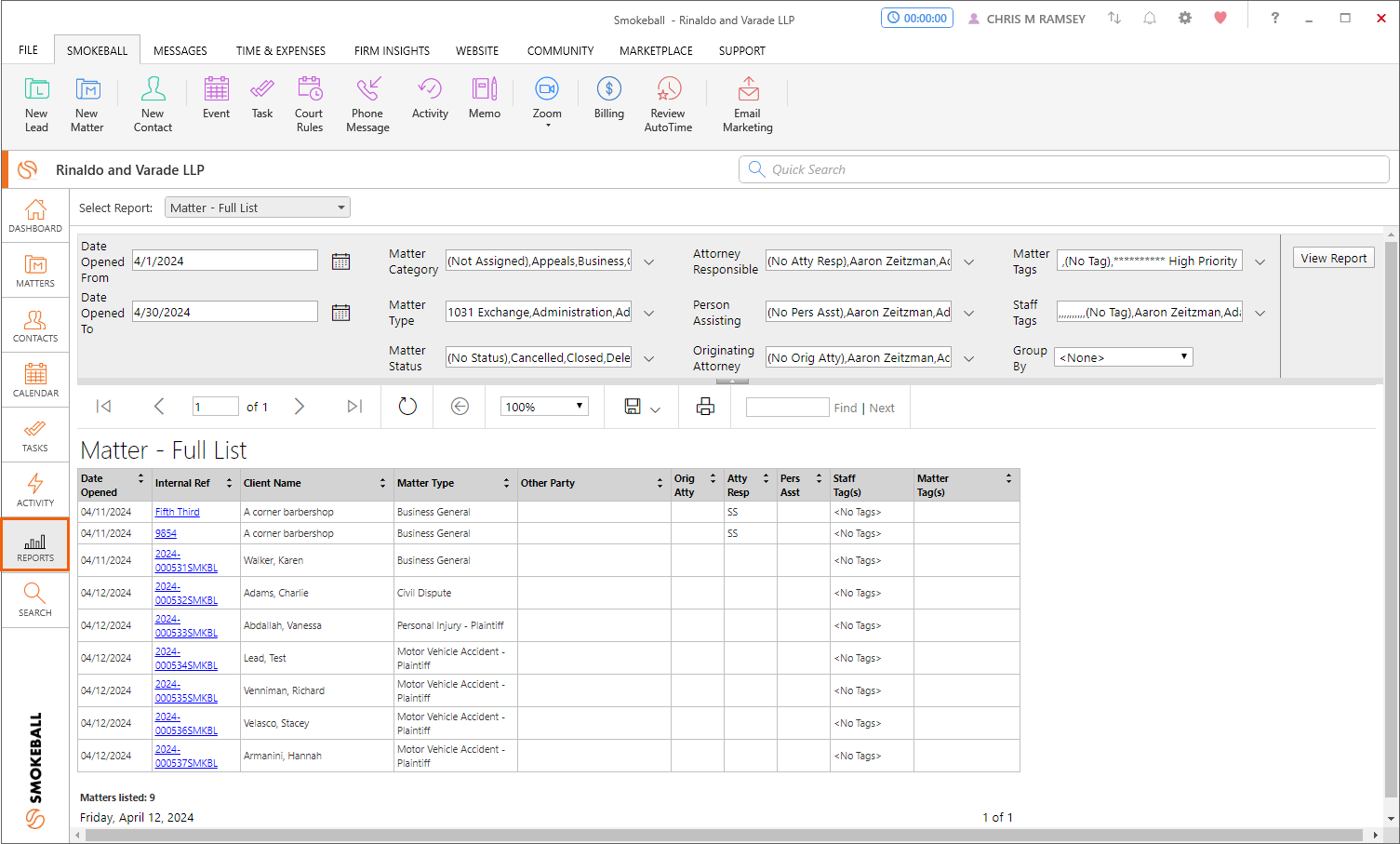The image size is (1400, 844).
Task: Expand the Matter Type filter list
Action: click(649, 314)
